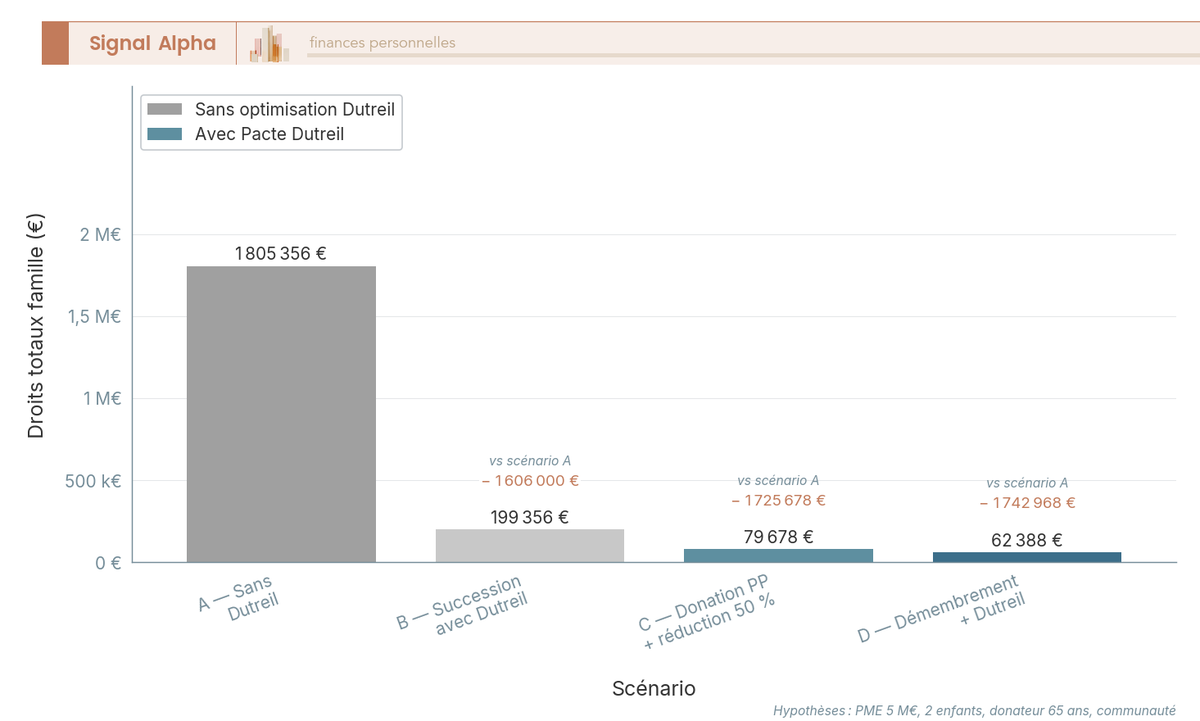
Task: Click the y-axis title Droits totaux famille (€)
Action: click(x=37, y=326)
